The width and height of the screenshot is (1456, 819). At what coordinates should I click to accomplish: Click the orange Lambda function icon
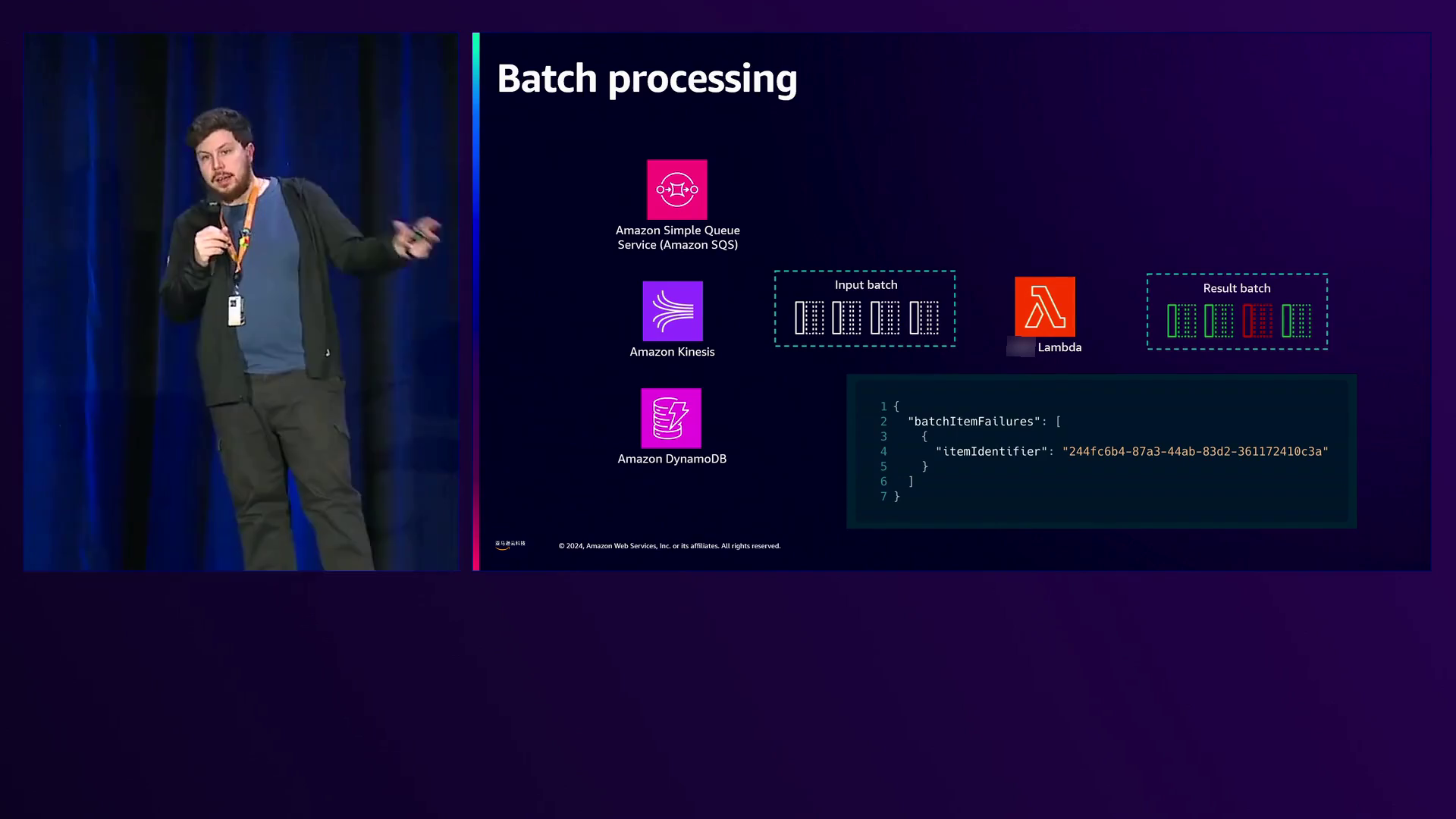(x=1045, y=306)
